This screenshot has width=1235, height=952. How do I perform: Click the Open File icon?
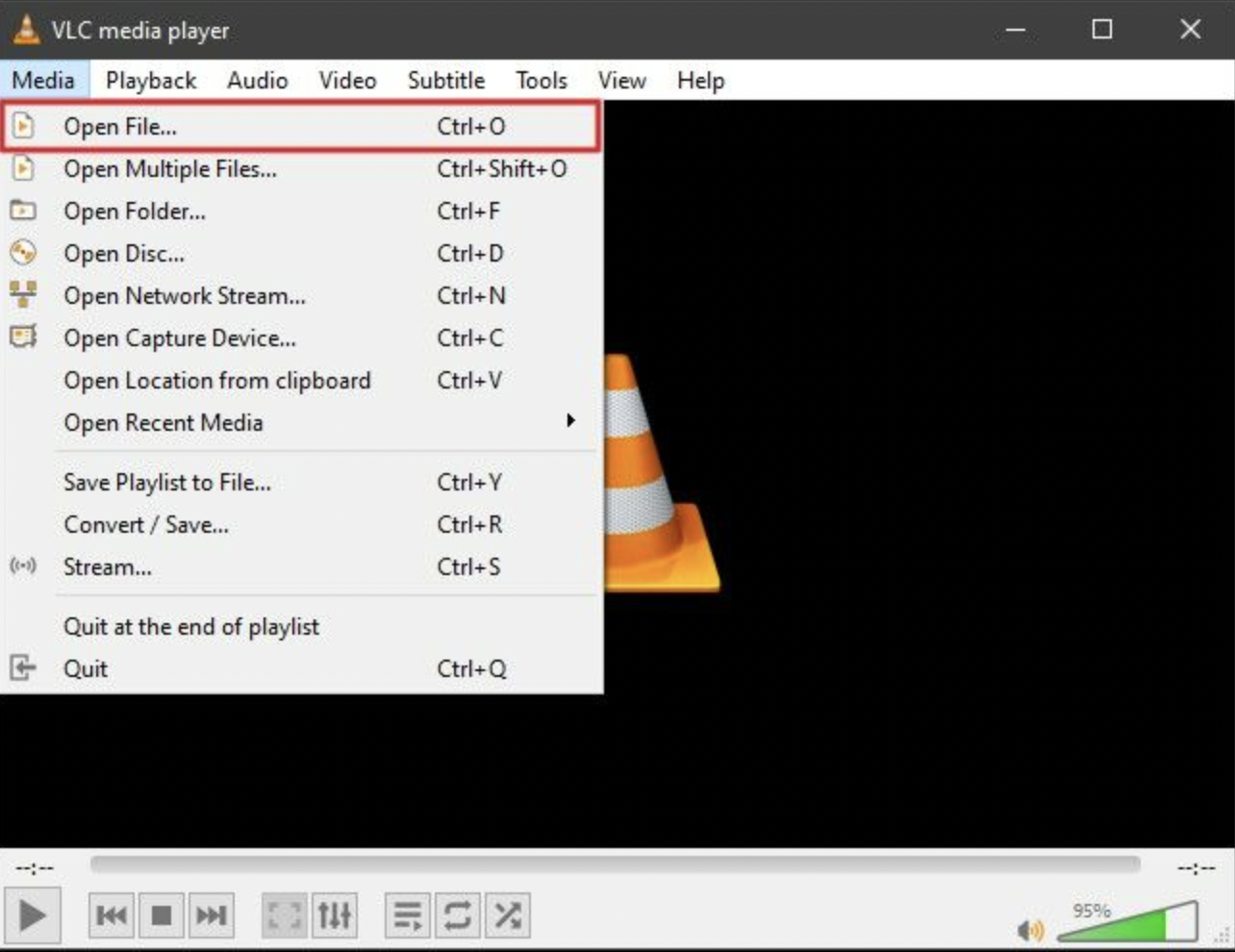coord(23,126)
